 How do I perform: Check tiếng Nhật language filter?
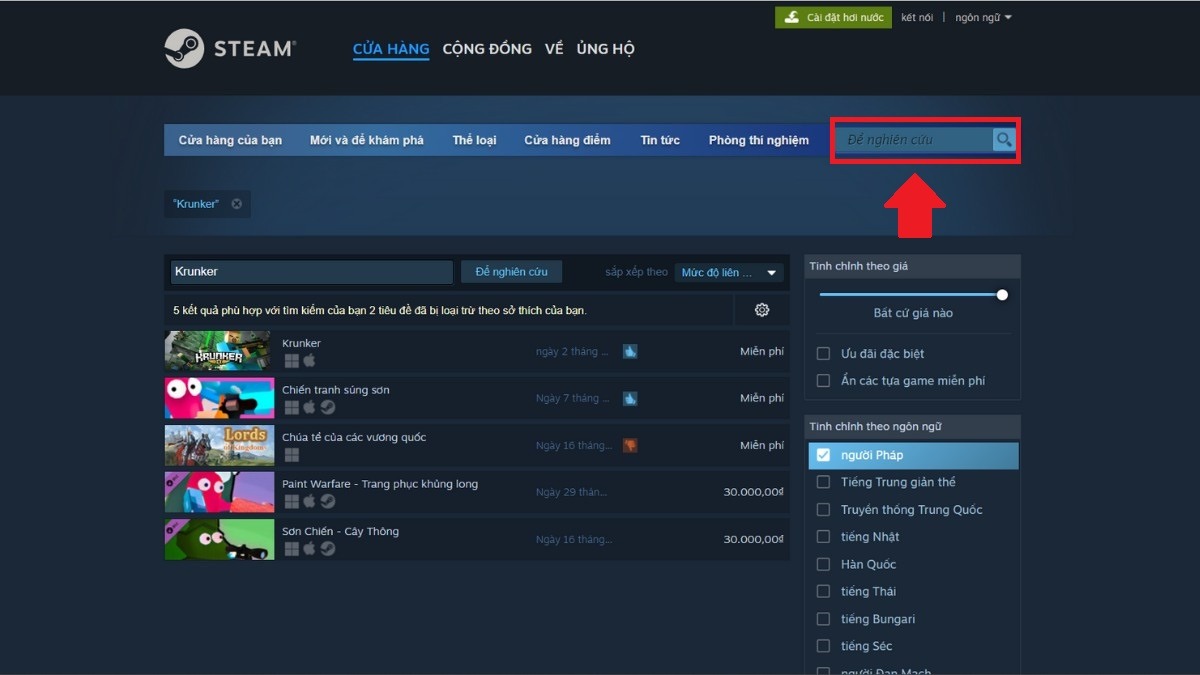823,537
